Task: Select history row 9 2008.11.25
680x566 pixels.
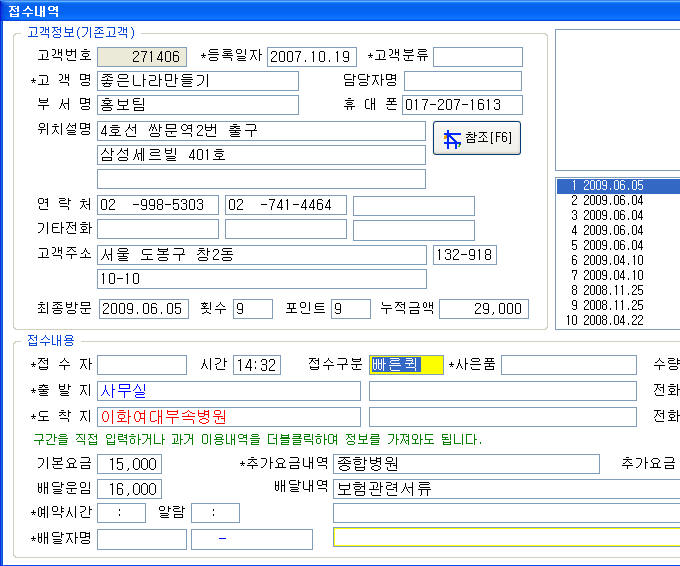Action: (x=618, y=305)
